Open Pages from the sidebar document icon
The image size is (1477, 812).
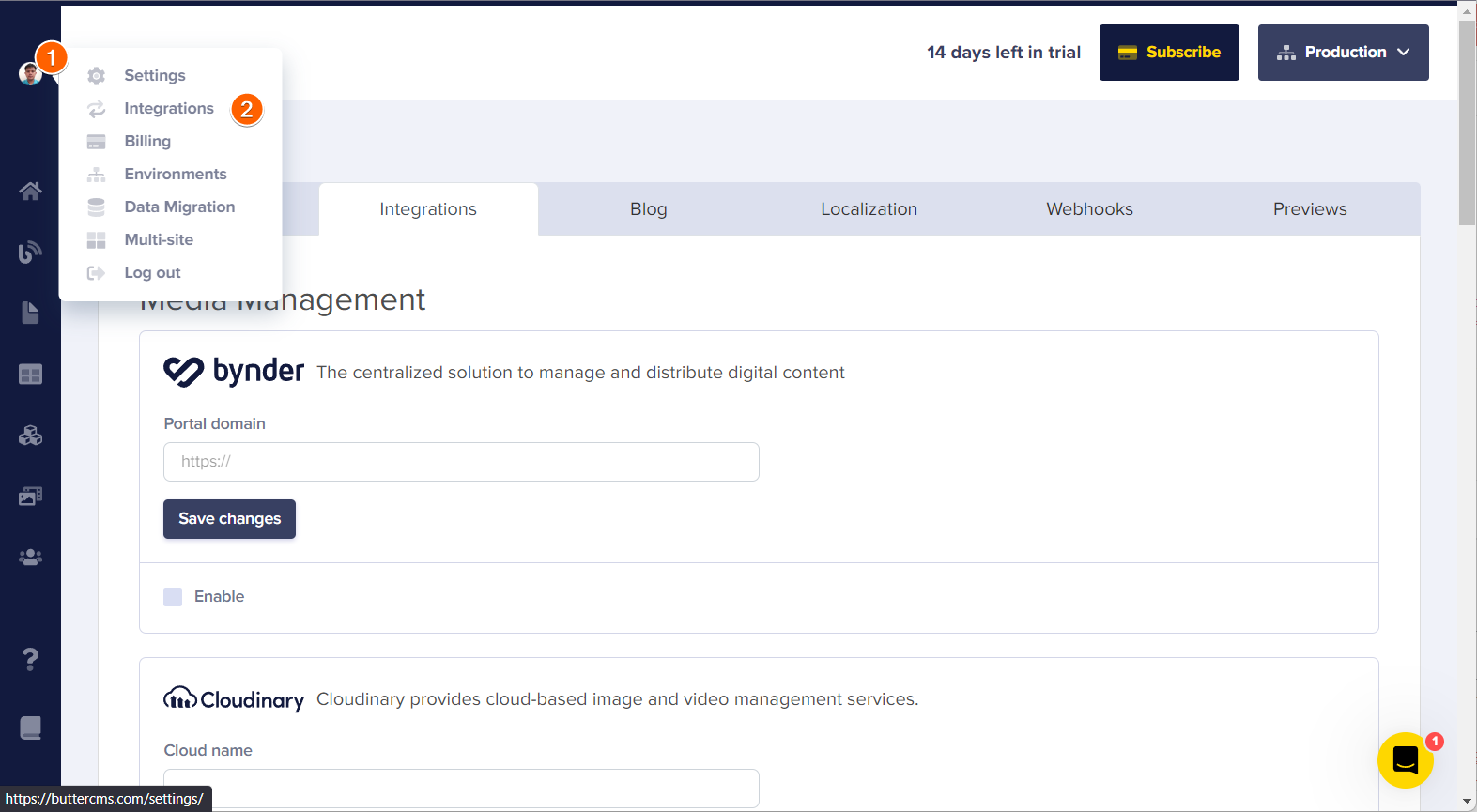[x=30, y=313]
